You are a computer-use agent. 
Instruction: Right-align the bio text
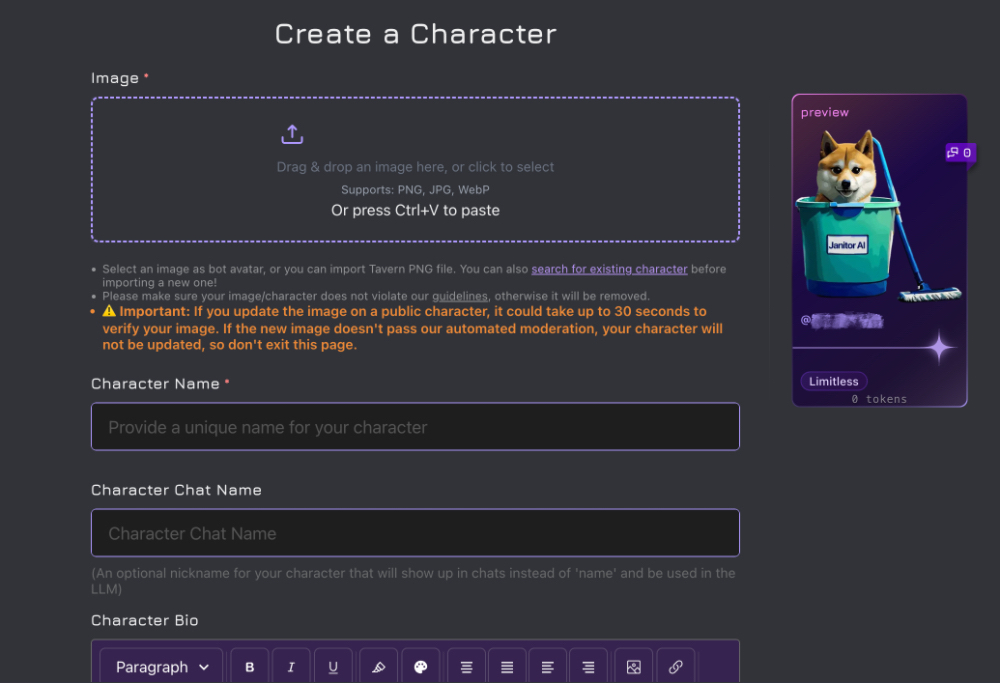pos(588,667)
